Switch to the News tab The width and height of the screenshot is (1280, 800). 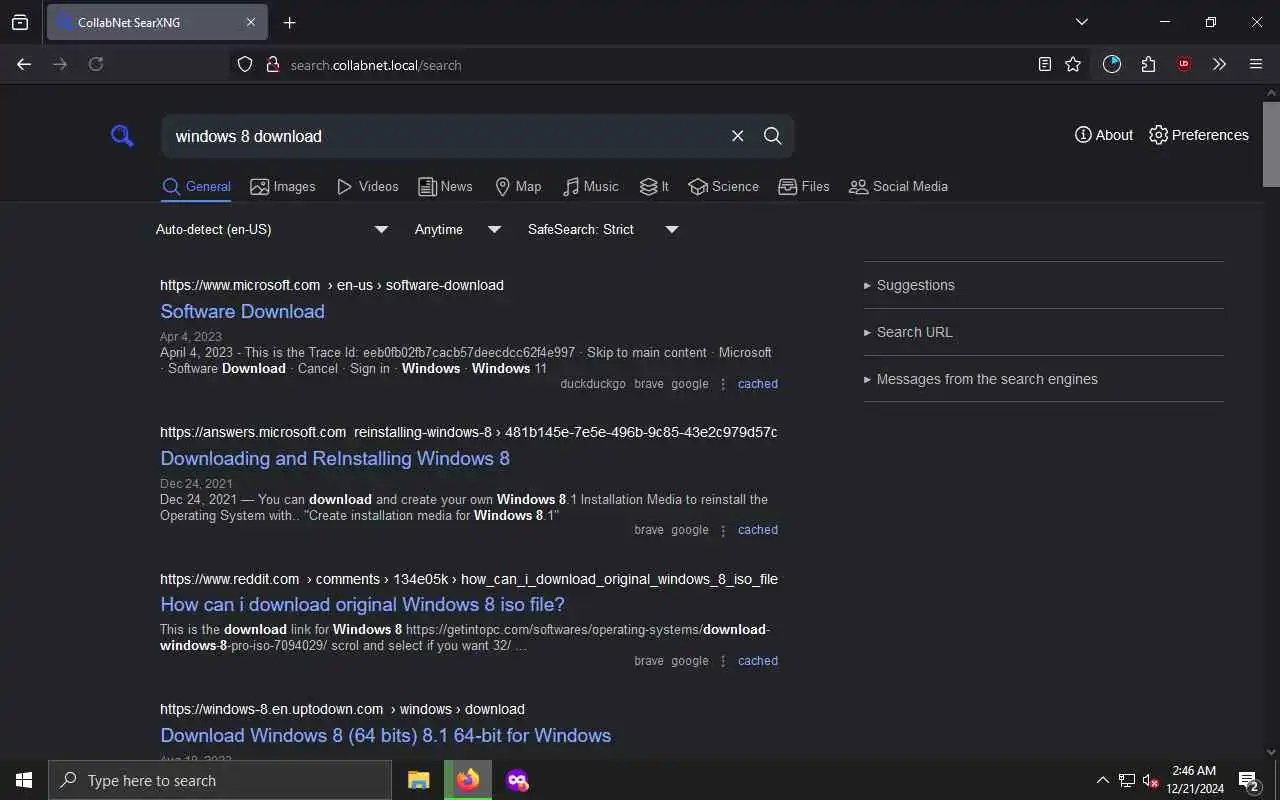[x=445, y=187]
